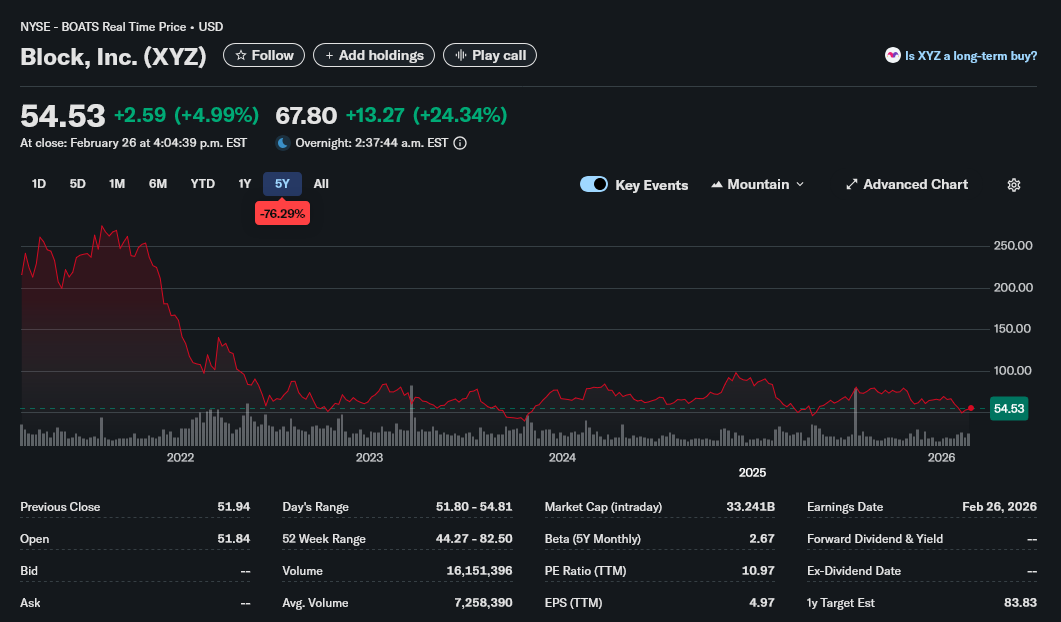
Task: Click the 2024 x-axis label
Action: pos(562,458)
